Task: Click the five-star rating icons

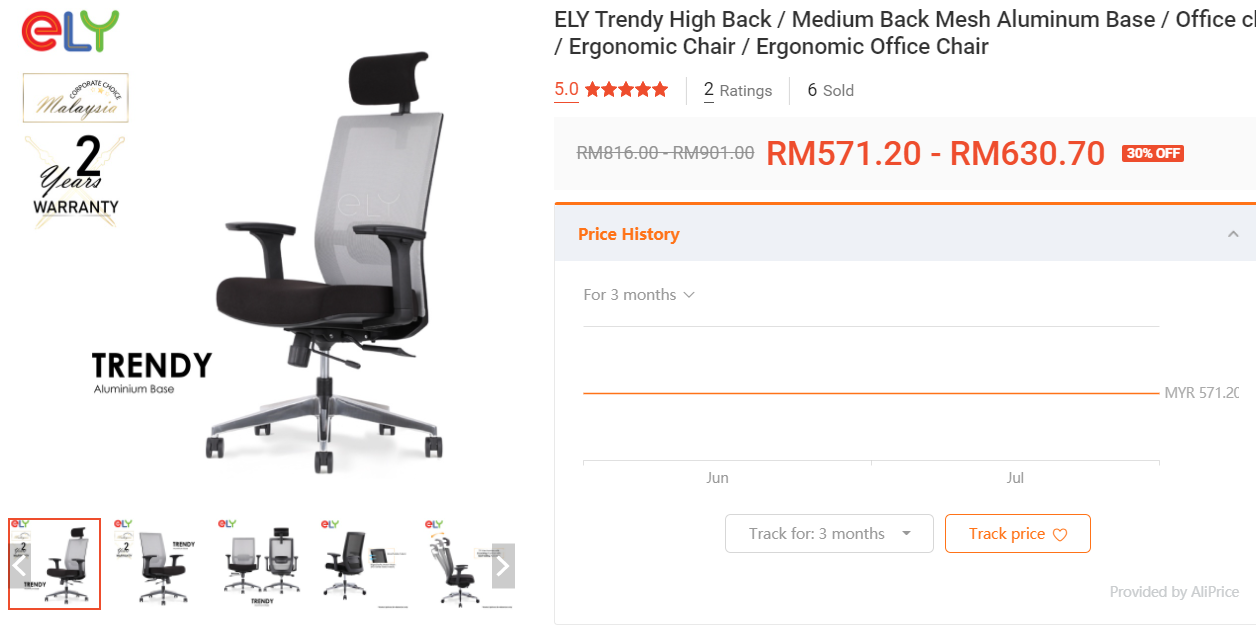Action: tap(627, 90)
